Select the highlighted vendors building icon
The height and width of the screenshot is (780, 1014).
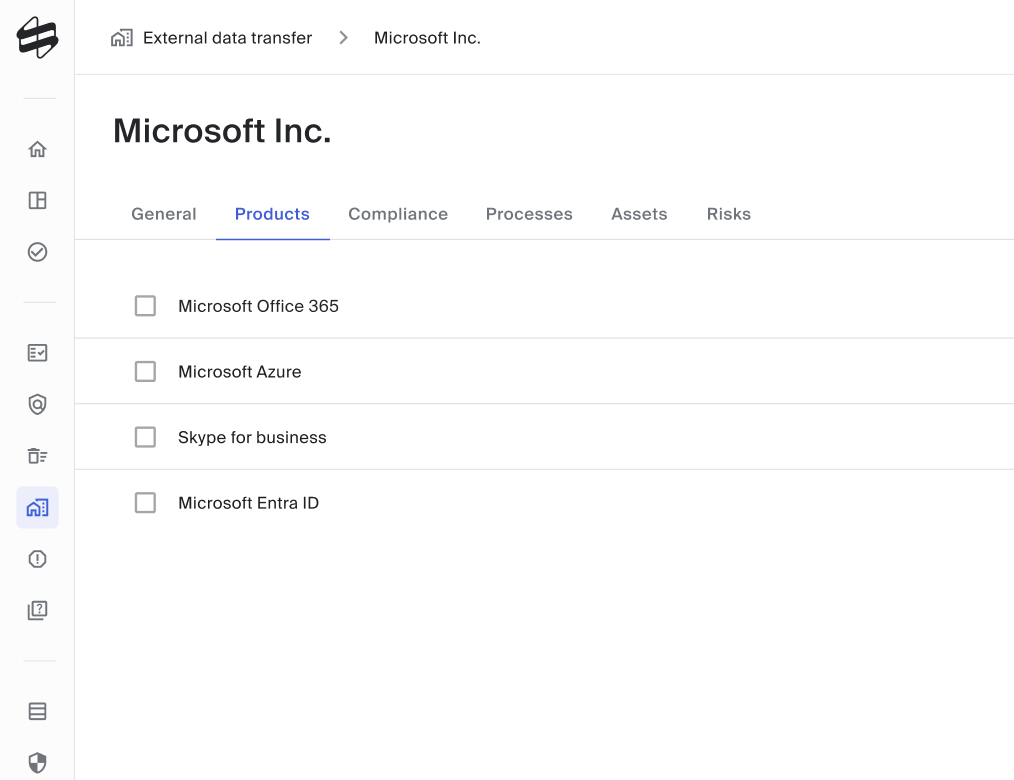tap(38, 508)
